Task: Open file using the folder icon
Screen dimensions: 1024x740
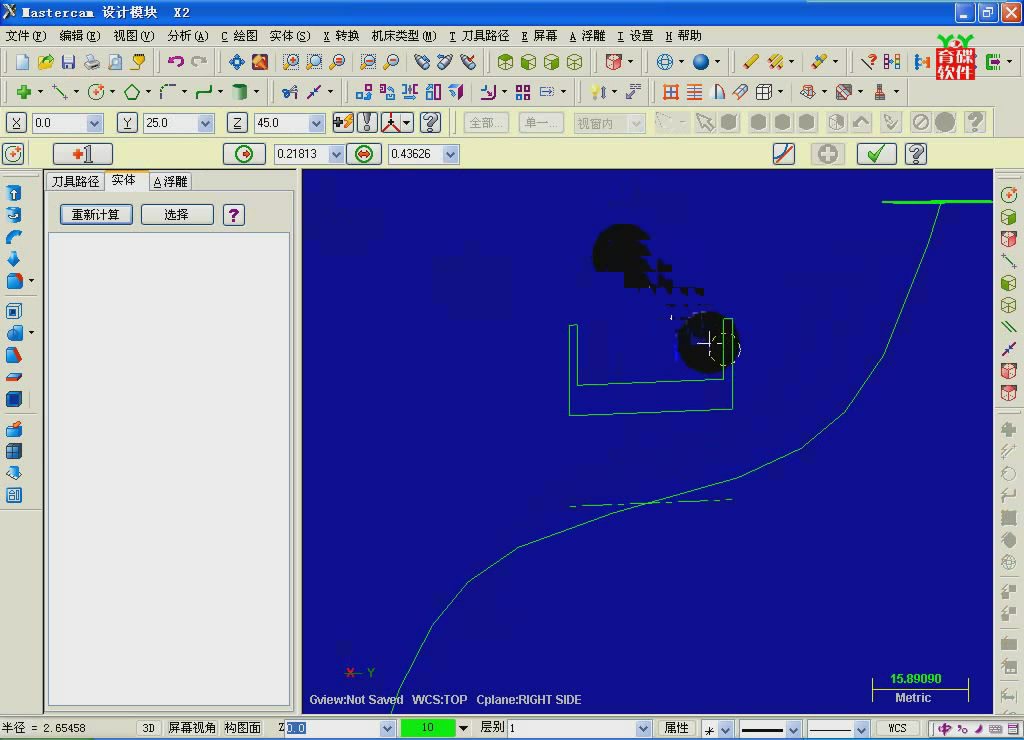Action: click(x=45, y=62)
